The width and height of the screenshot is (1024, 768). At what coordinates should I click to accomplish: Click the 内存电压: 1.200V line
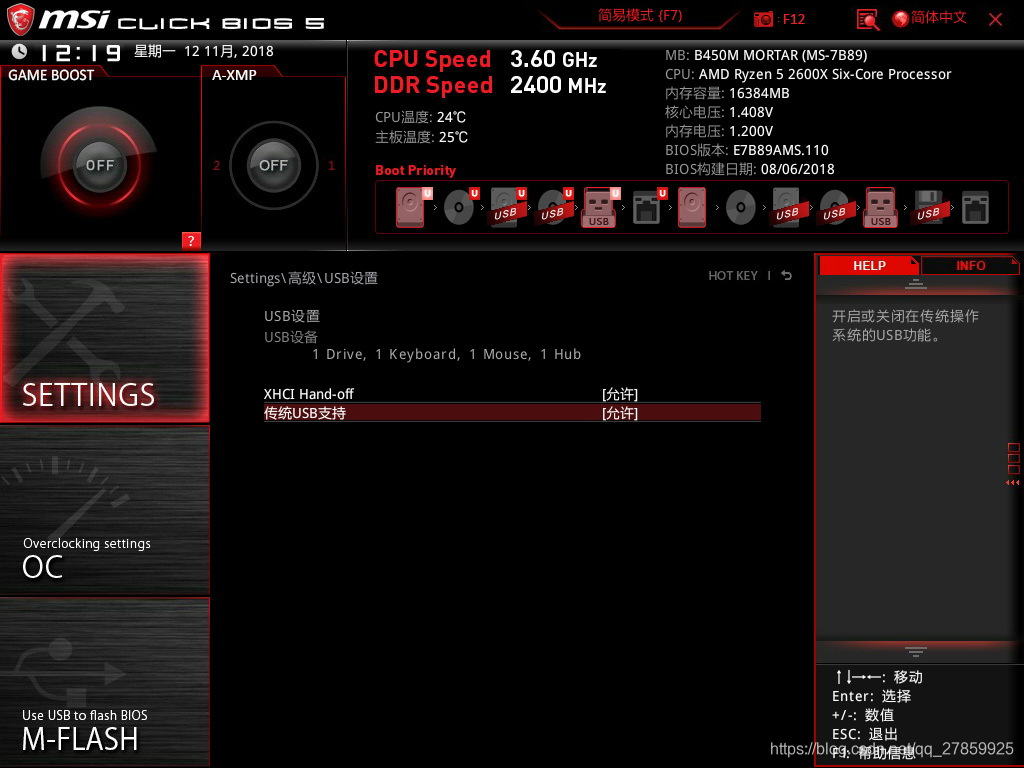coord(719,131)
